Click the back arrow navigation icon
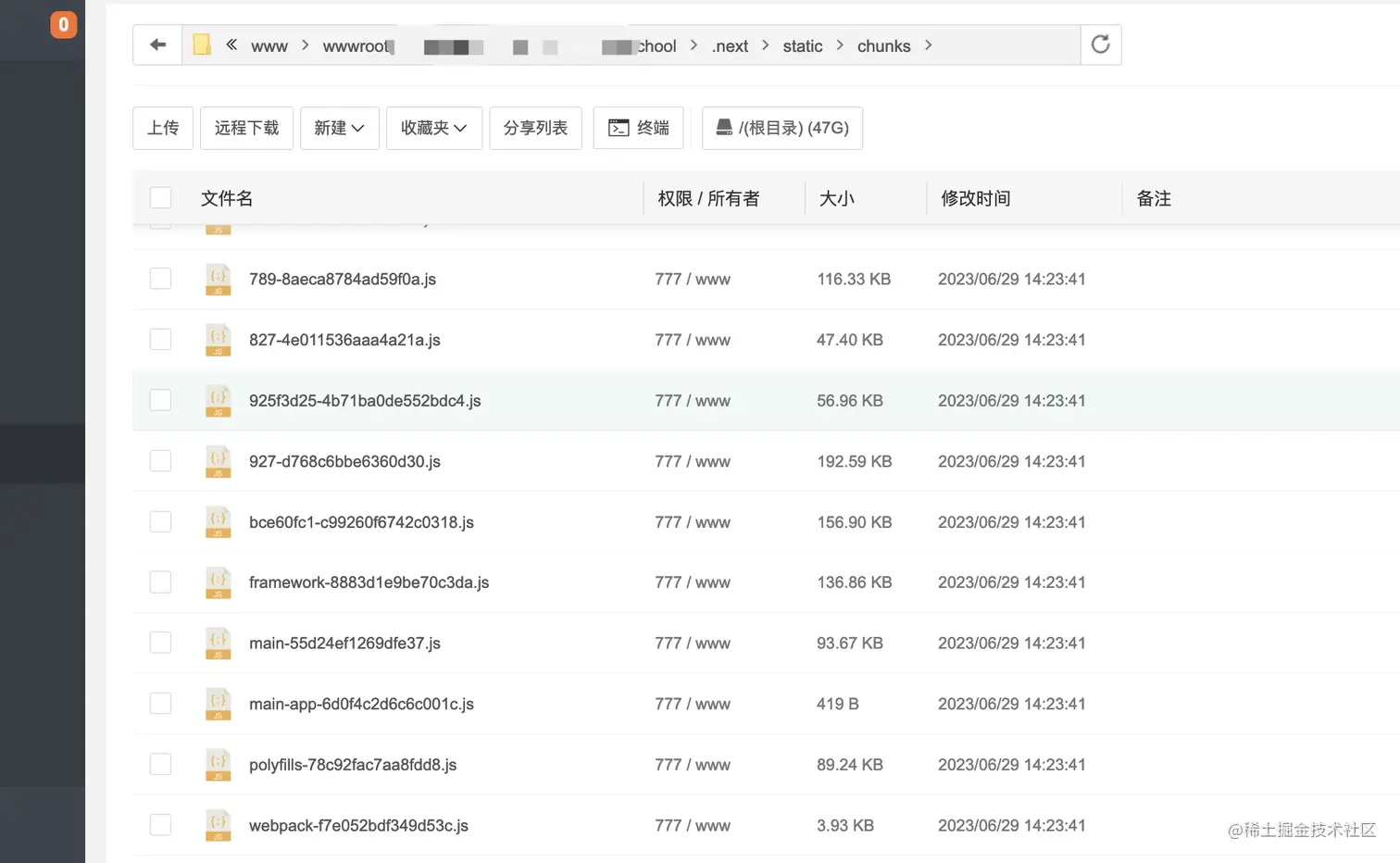1400x863 pixels. [x=156, y=44]
